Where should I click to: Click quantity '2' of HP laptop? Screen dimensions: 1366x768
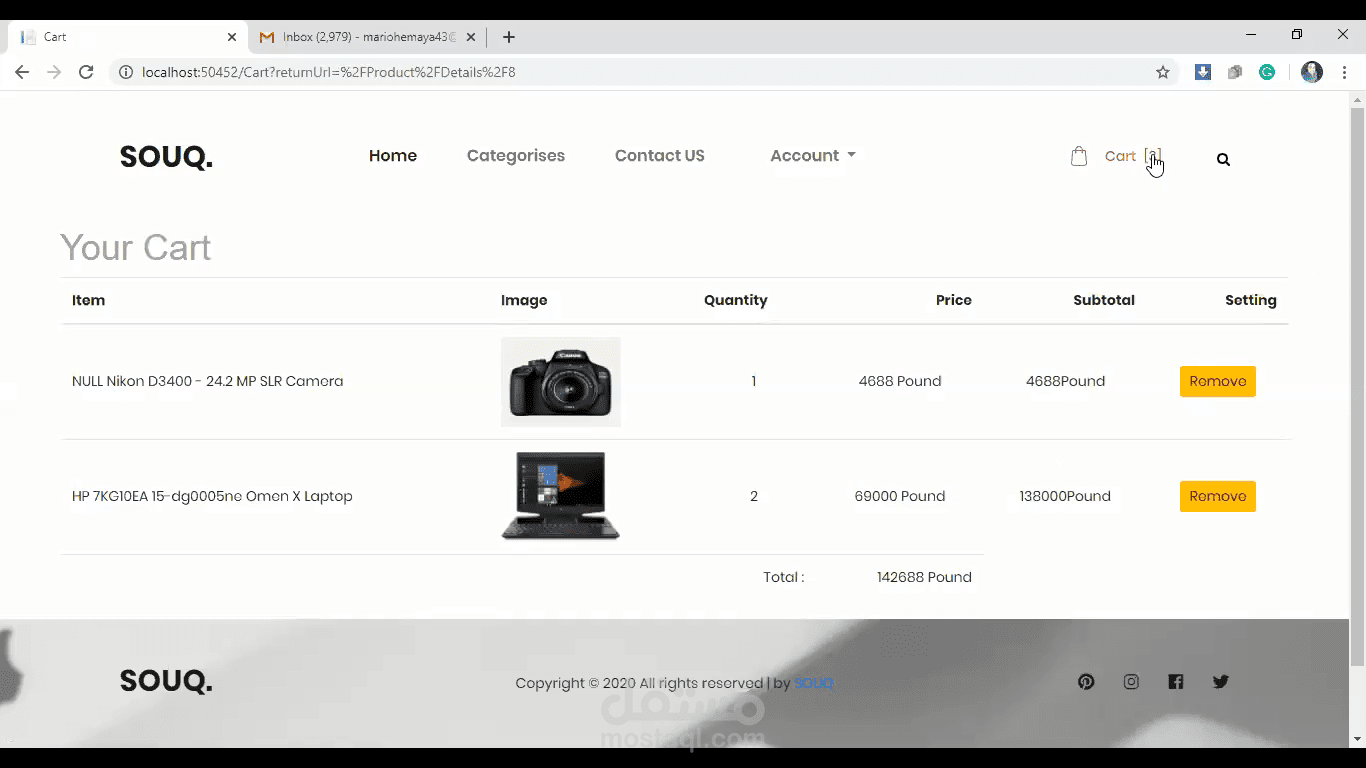click(x=754, y=496)
